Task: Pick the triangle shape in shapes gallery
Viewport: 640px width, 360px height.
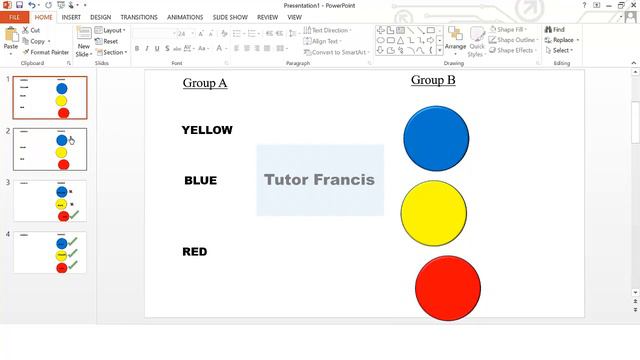Action: [400, 40]
